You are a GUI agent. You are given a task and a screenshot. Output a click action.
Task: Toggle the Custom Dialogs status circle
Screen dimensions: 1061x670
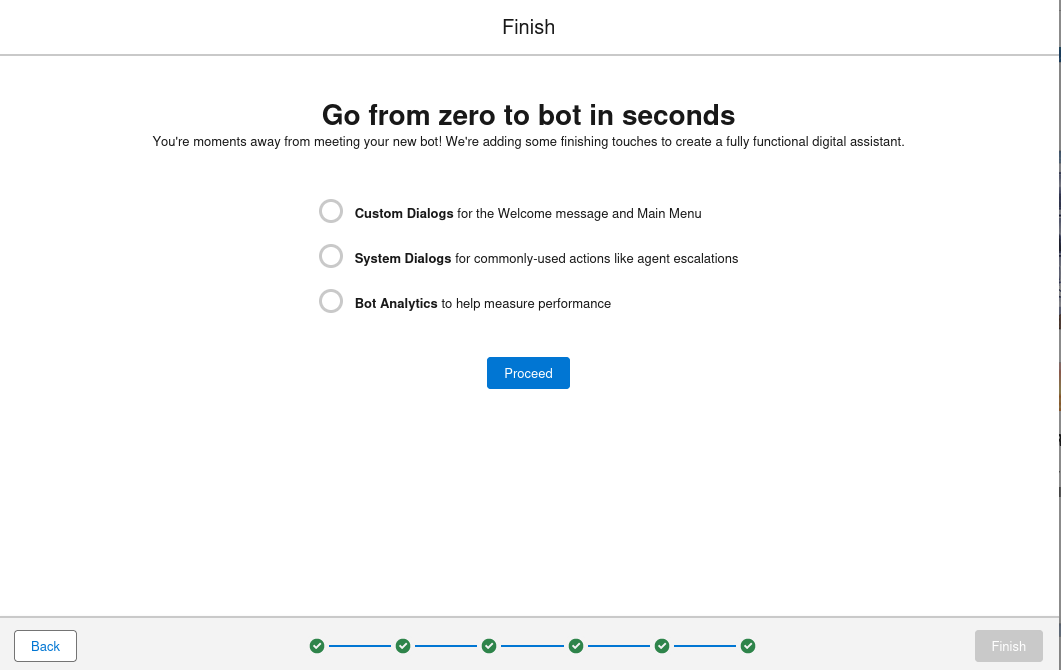point(331,211)
